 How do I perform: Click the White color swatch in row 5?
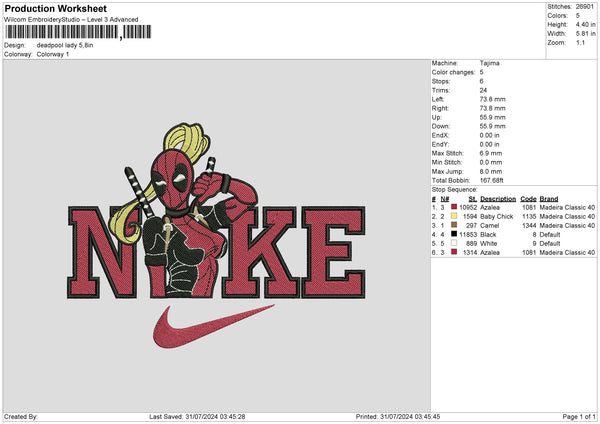pos(454,243)
